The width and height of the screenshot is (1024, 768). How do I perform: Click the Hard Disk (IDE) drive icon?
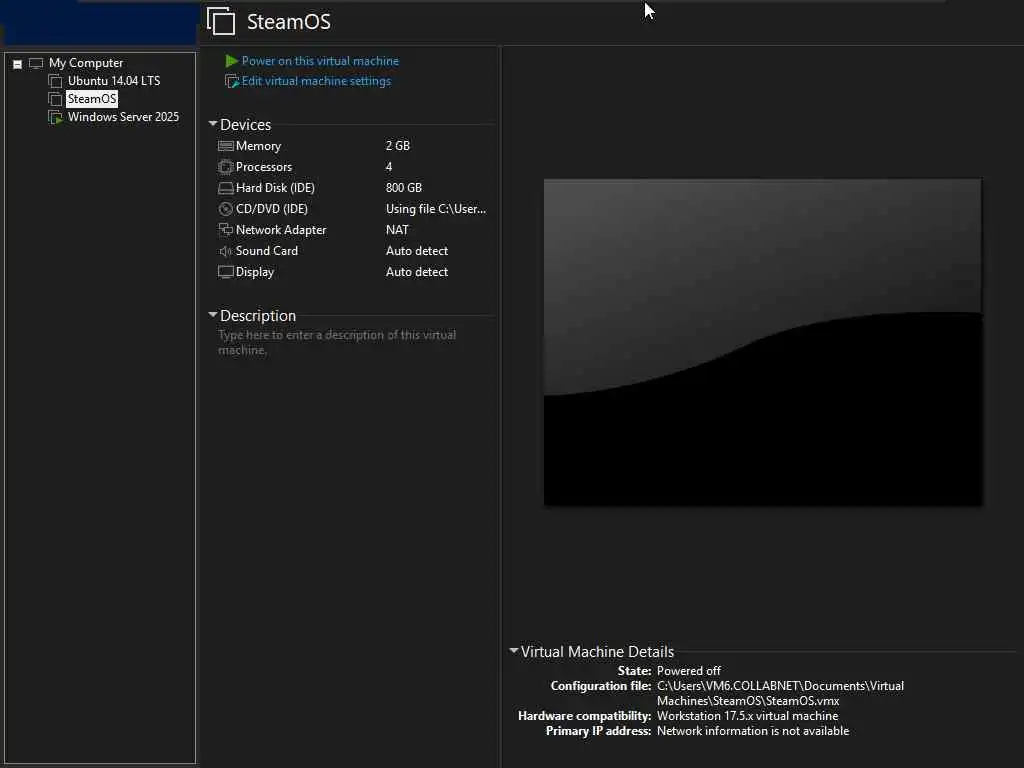(225, 188)
